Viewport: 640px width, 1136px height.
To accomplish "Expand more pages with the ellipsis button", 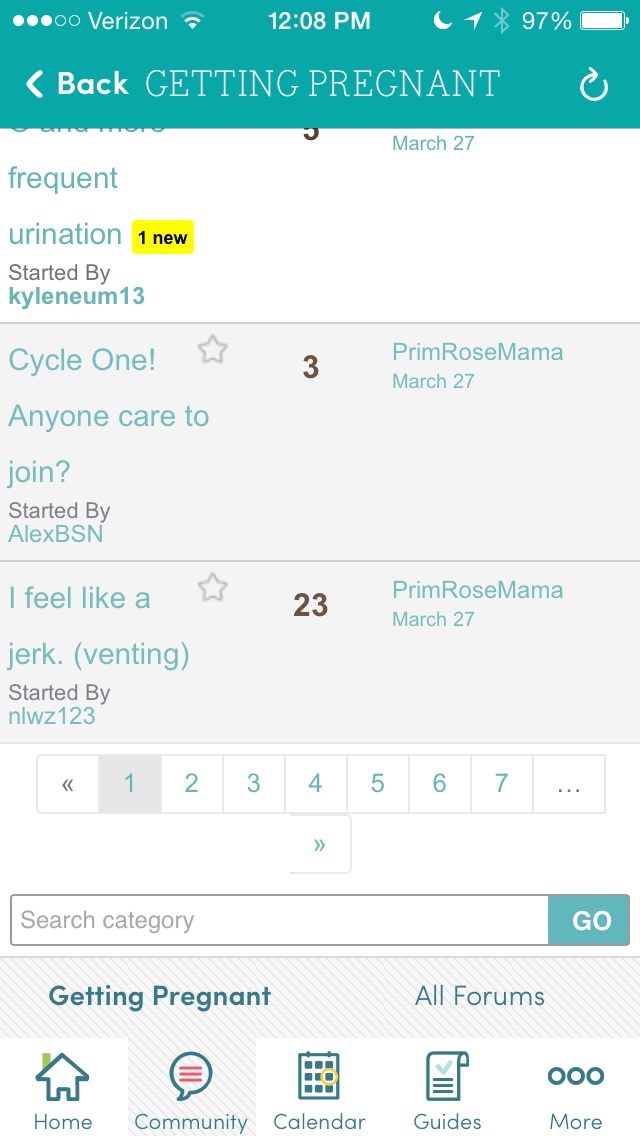I will click(569, 784).
